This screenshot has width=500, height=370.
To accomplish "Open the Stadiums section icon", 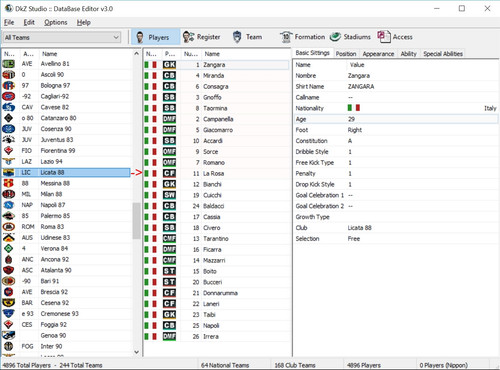I will coord(335,37).
